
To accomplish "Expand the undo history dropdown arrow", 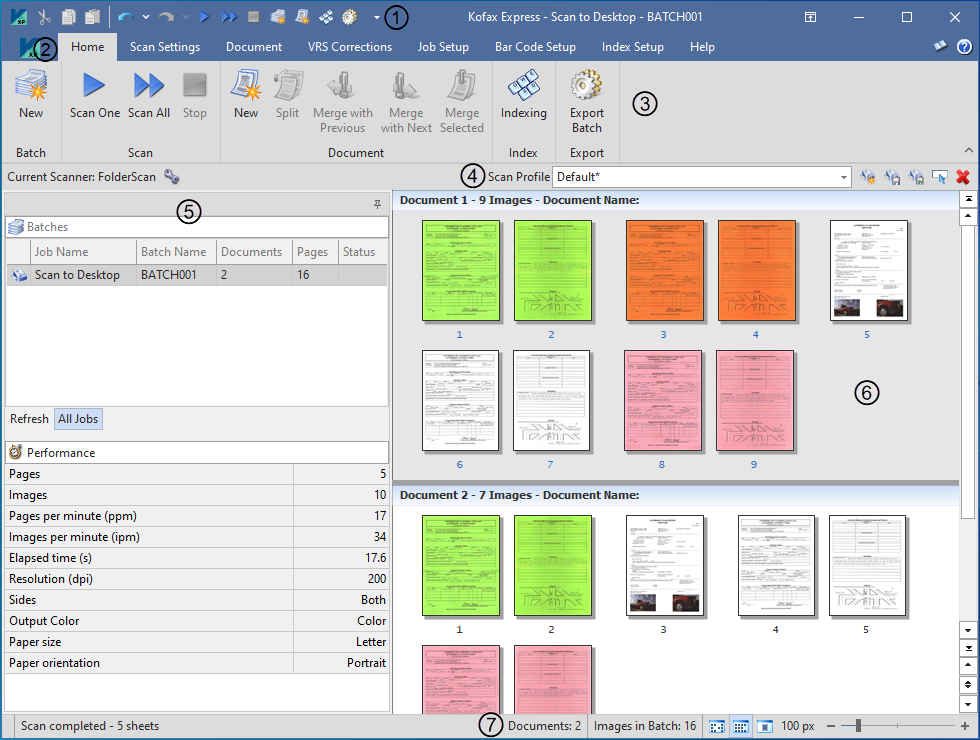I will click(146, 17).
